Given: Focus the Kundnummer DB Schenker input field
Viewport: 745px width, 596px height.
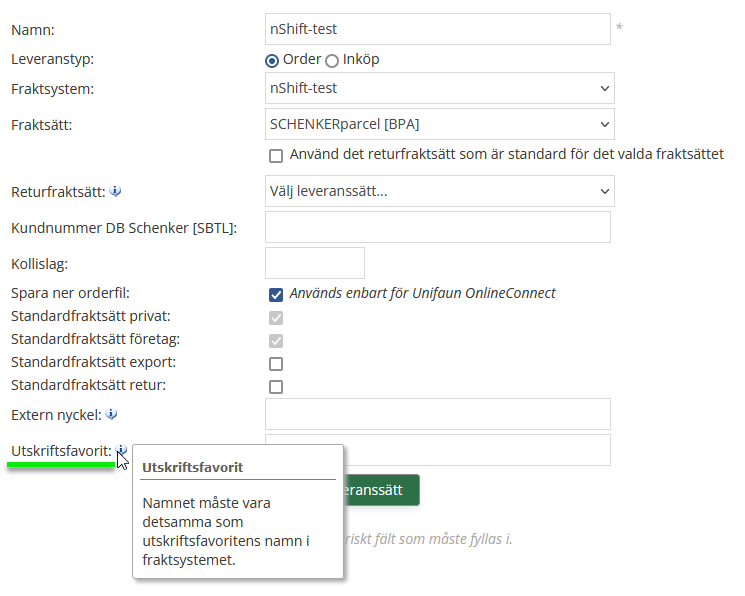Looking at the screenshot, I should click(437, 227).
